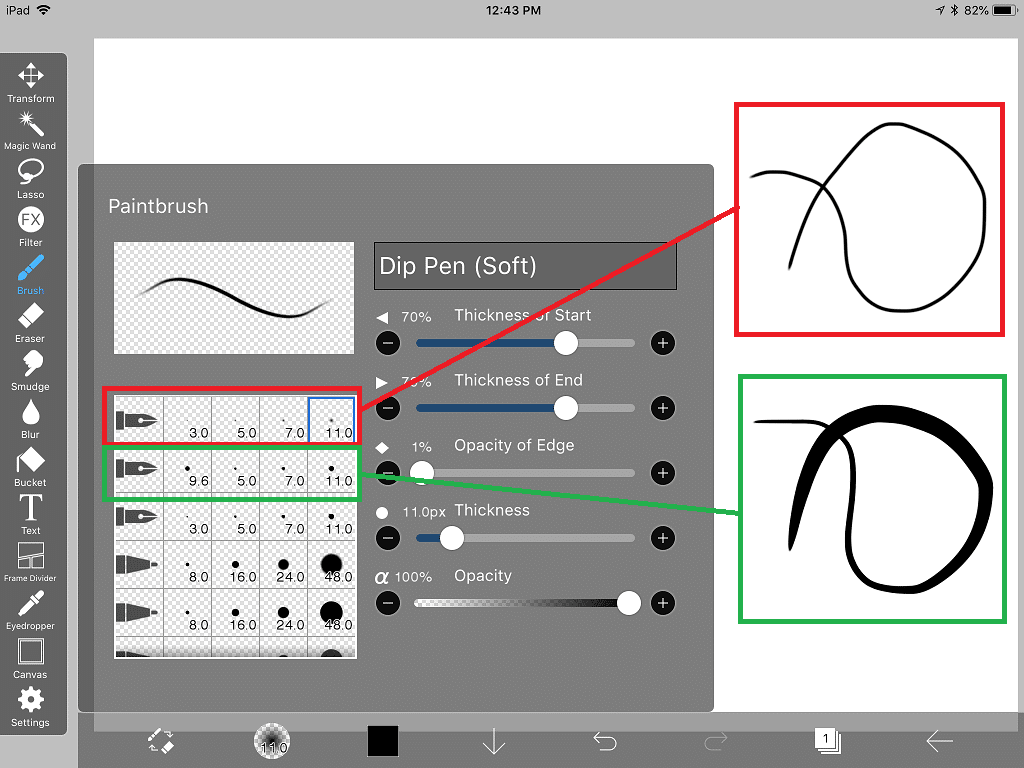Open the Frame Divider tool

[31, 562]
